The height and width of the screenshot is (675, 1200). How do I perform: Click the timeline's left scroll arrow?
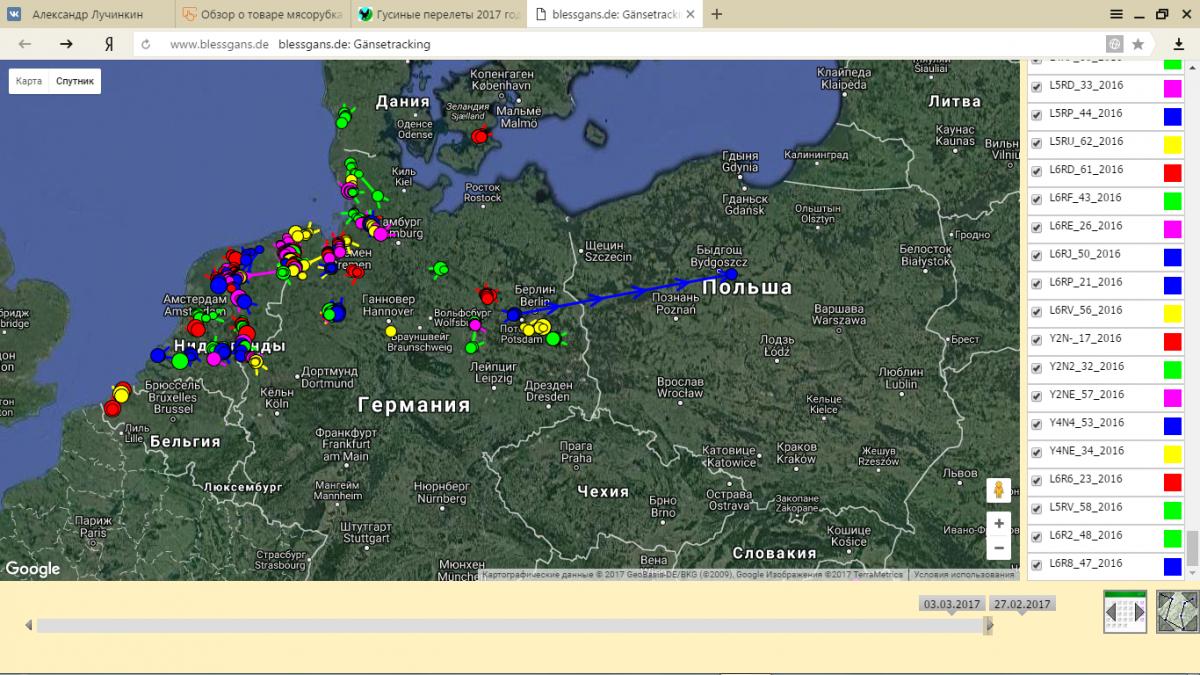[29, 625]
